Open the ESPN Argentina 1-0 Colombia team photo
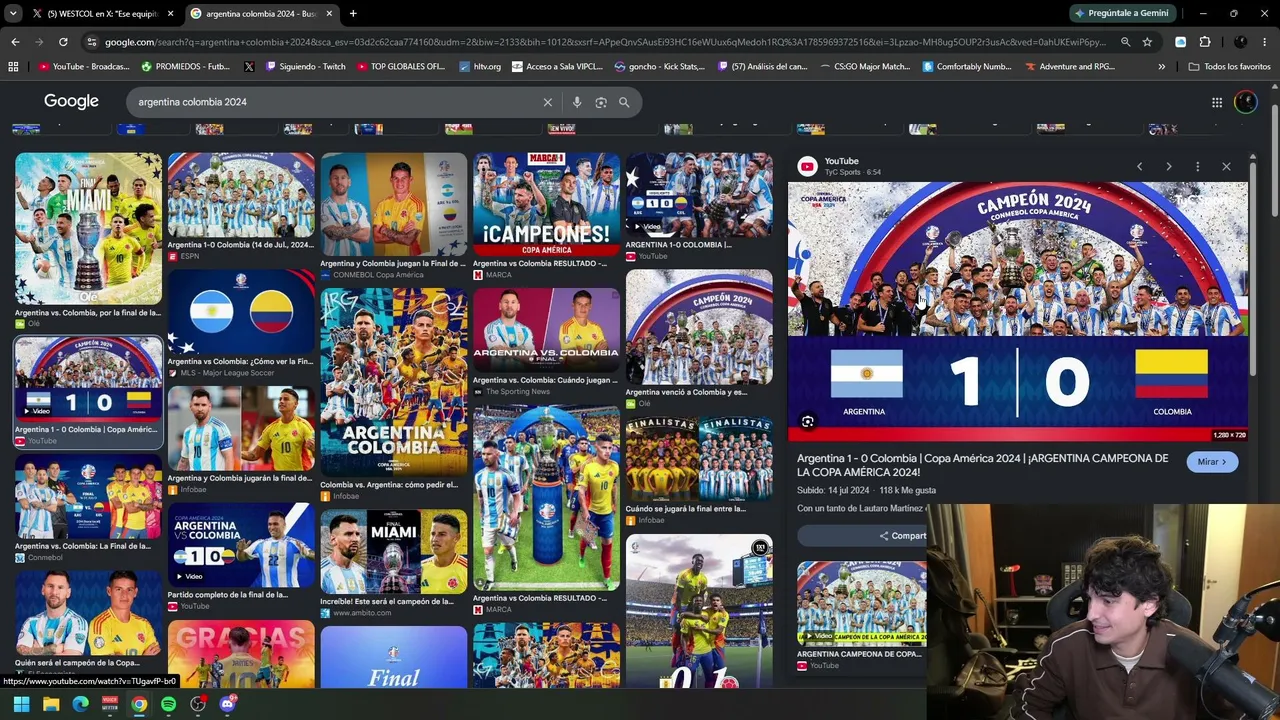The width and height of the screenshot is (1280, 720). pos(241,195)
